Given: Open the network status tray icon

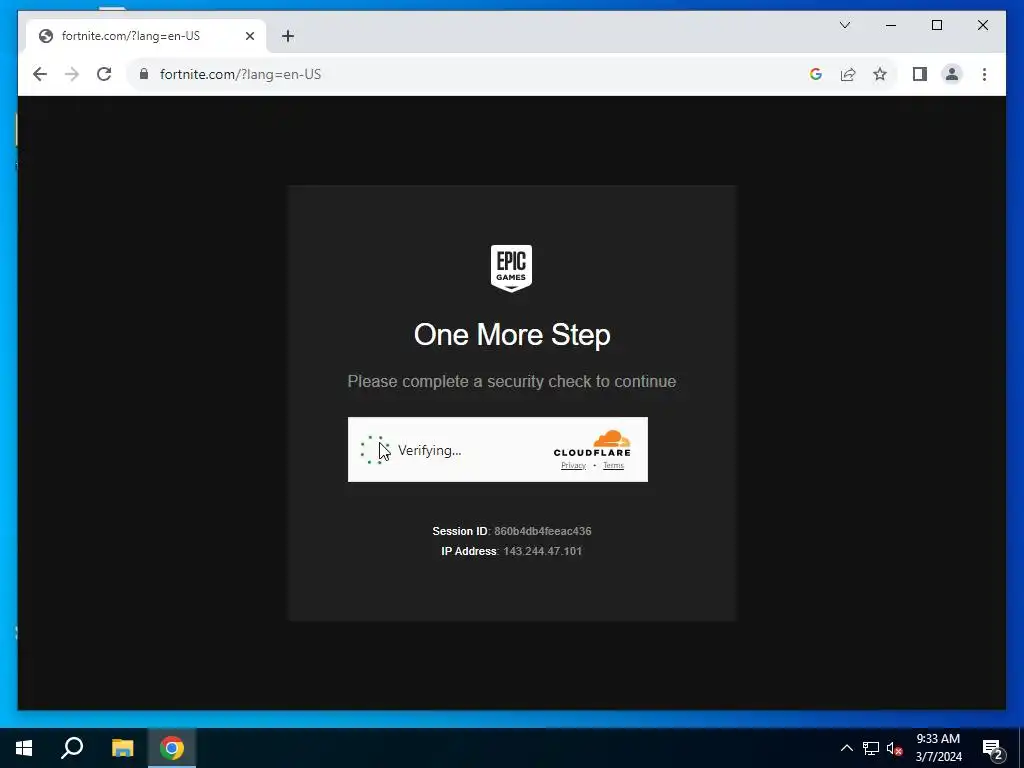Looking at the screenshot, I should click(x=871, y=748).
